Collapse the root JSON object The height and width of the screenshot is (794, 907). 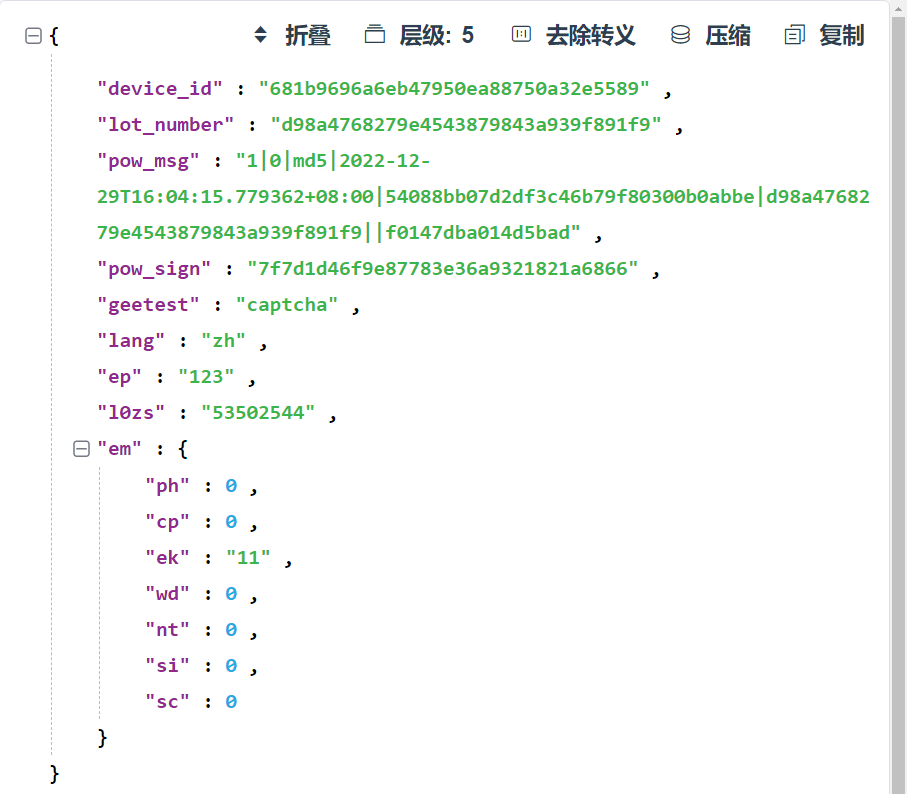coord(33,36)
